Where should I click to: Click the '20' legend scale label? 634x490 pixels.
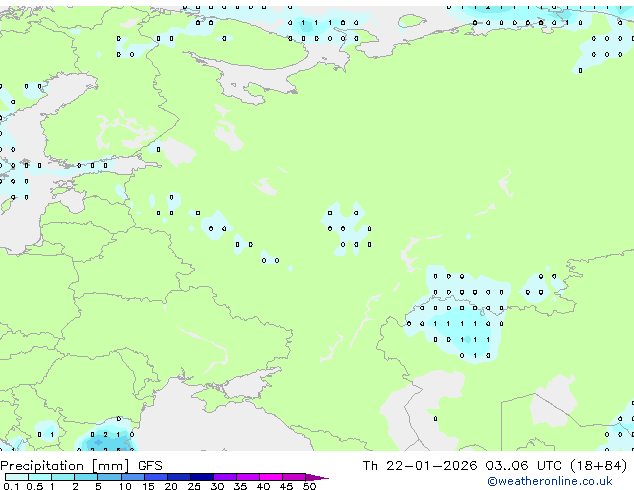(171, 486)
